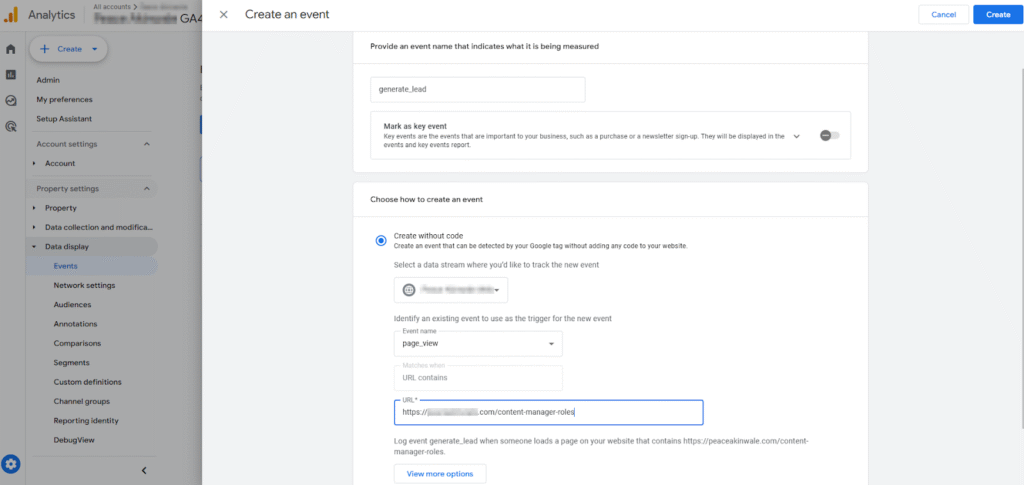Open the data stream dropdown
1024x485 pixels.
451,290
